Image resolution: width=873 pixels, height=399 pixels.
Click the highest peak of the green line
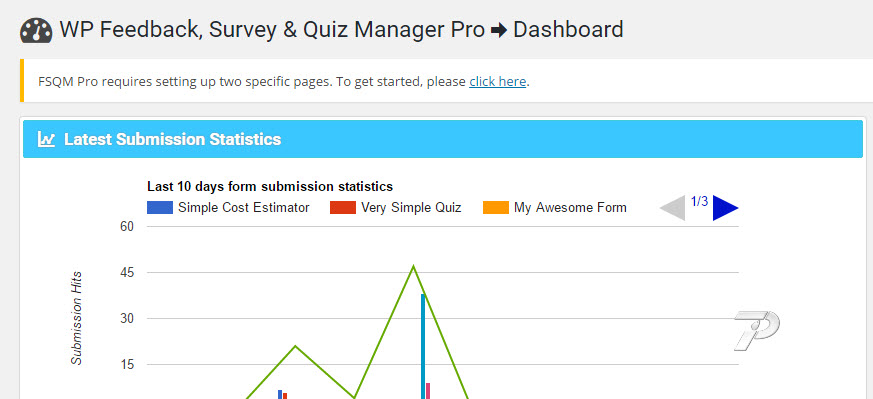[x=413, y=266]
